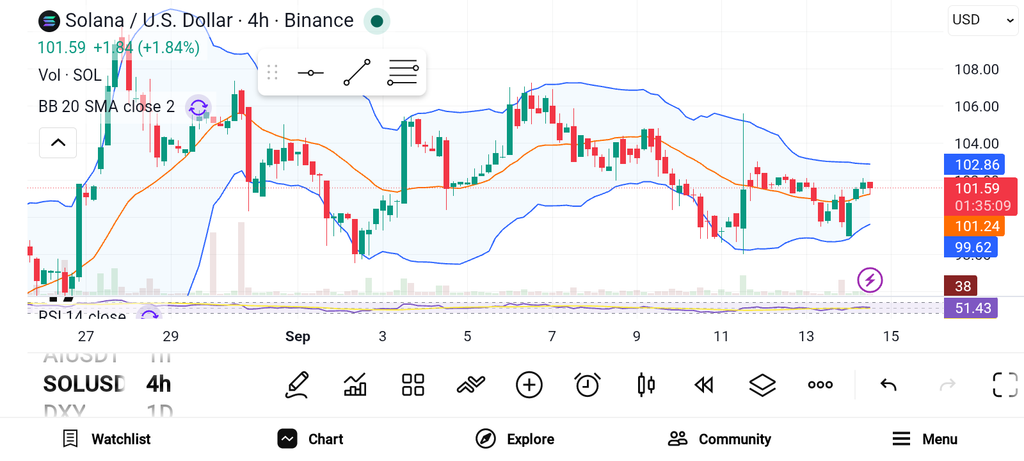This screenshot has height=461, width=1024.
Task: Add a symbol with plus circle
Action: click(529, 385)
